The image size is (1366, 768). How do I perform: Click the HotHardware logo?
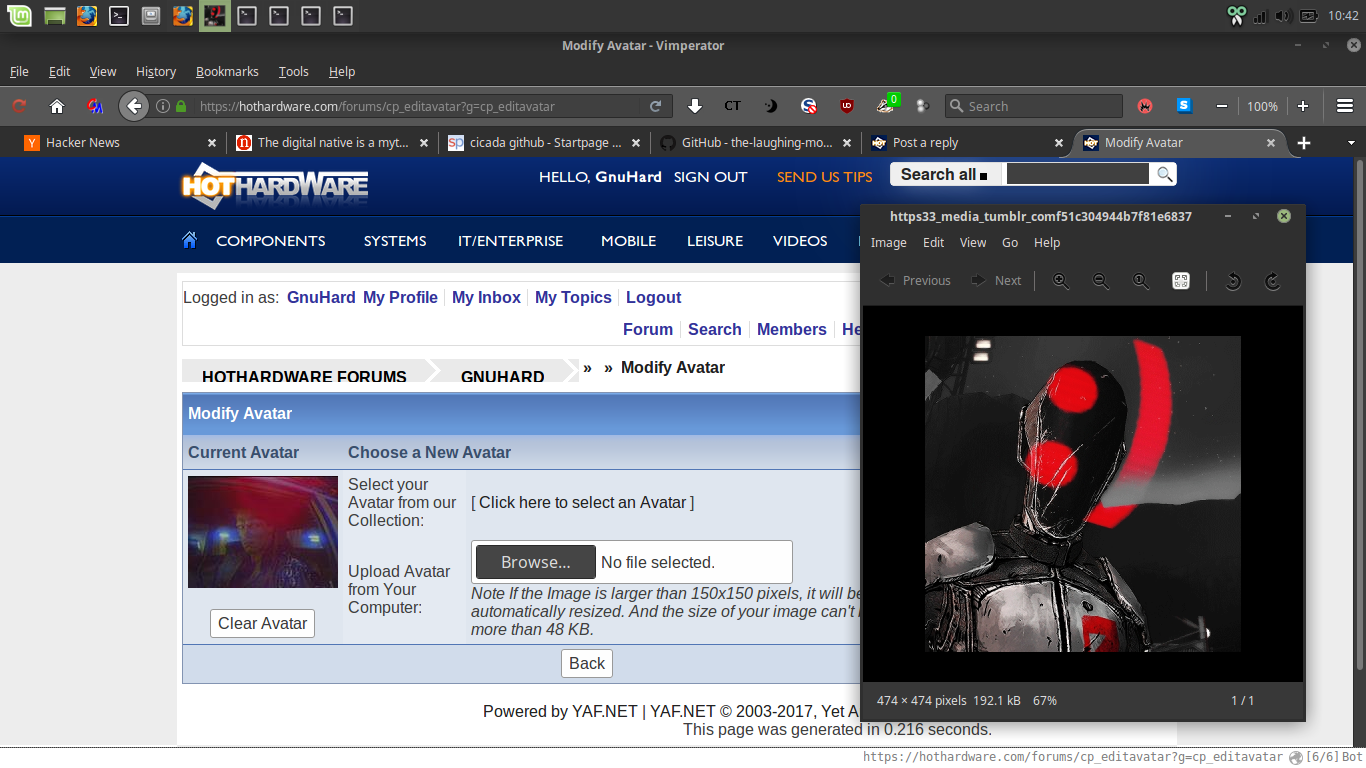[274, 185]
